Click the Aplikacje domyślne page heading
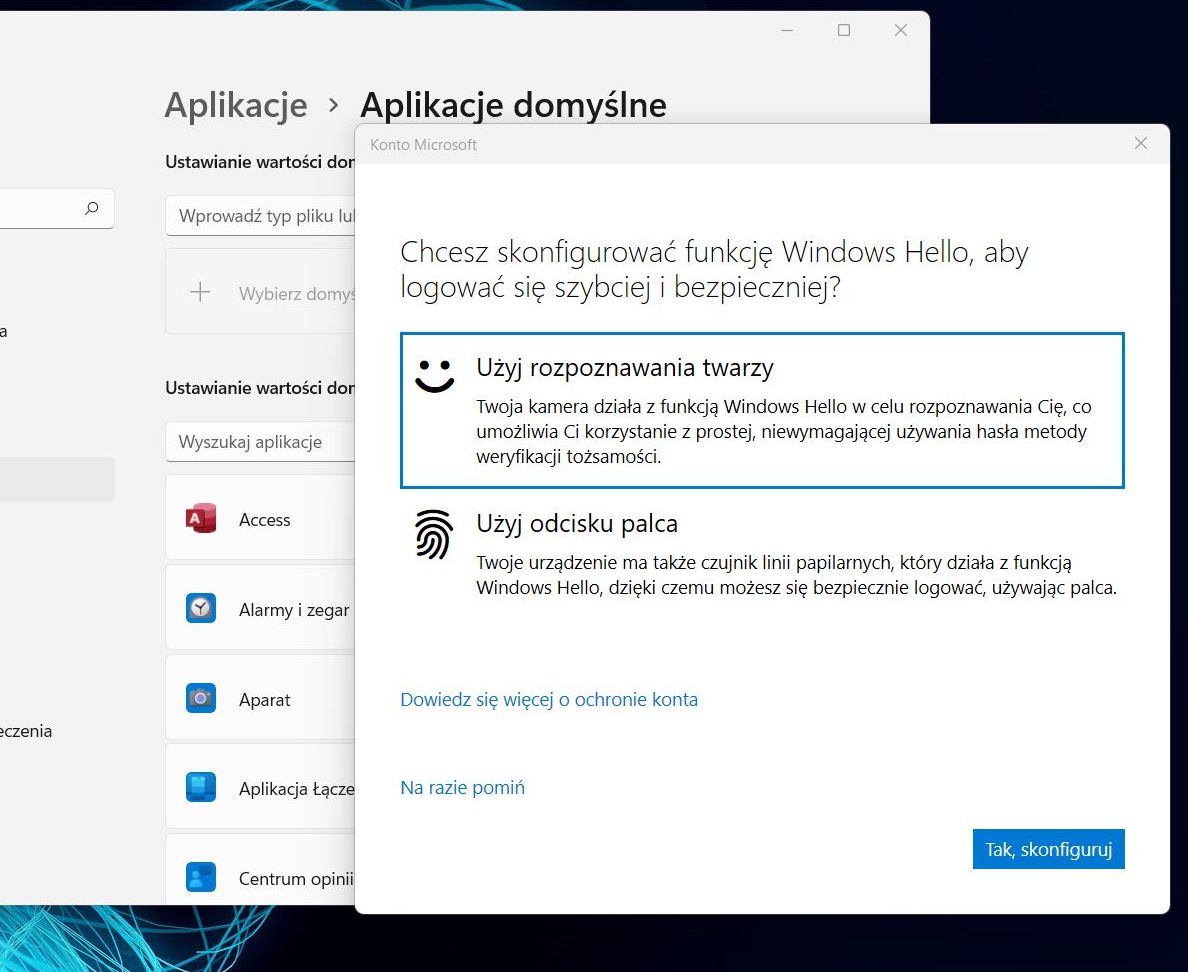Screen dimensions: 1188x972 pos(513,105)
